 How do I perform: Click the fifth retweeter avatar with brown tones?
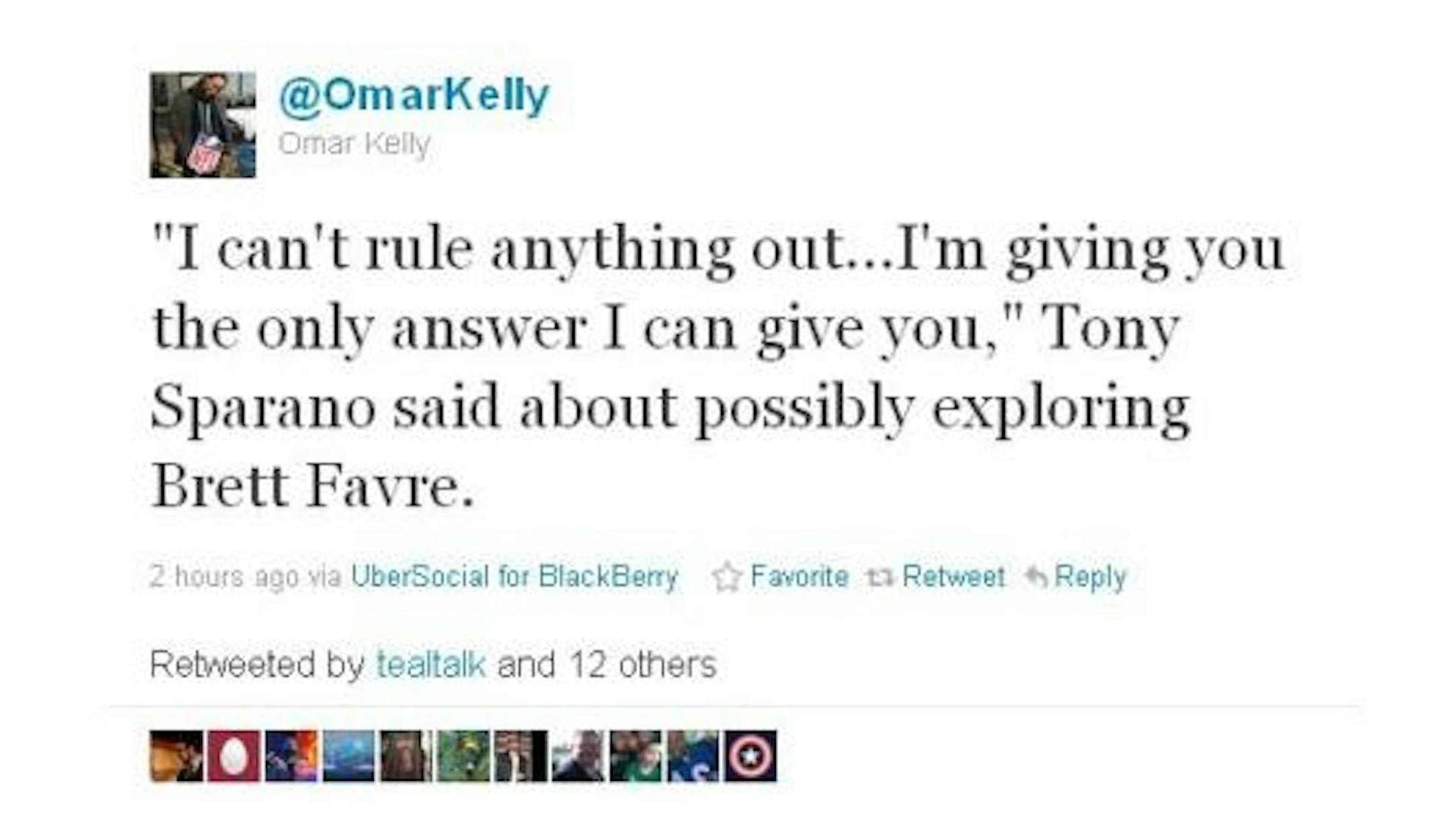[406, 756]
